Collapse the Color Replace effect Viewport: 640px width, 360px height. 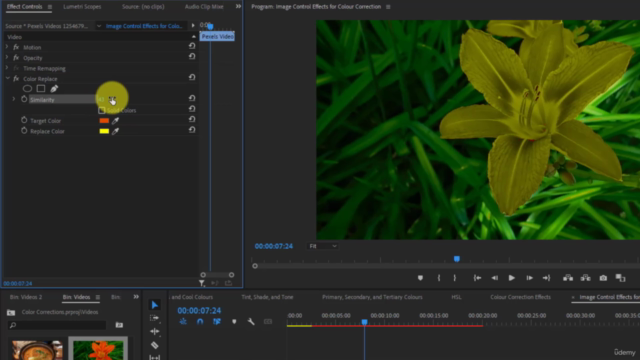point(7,78)
